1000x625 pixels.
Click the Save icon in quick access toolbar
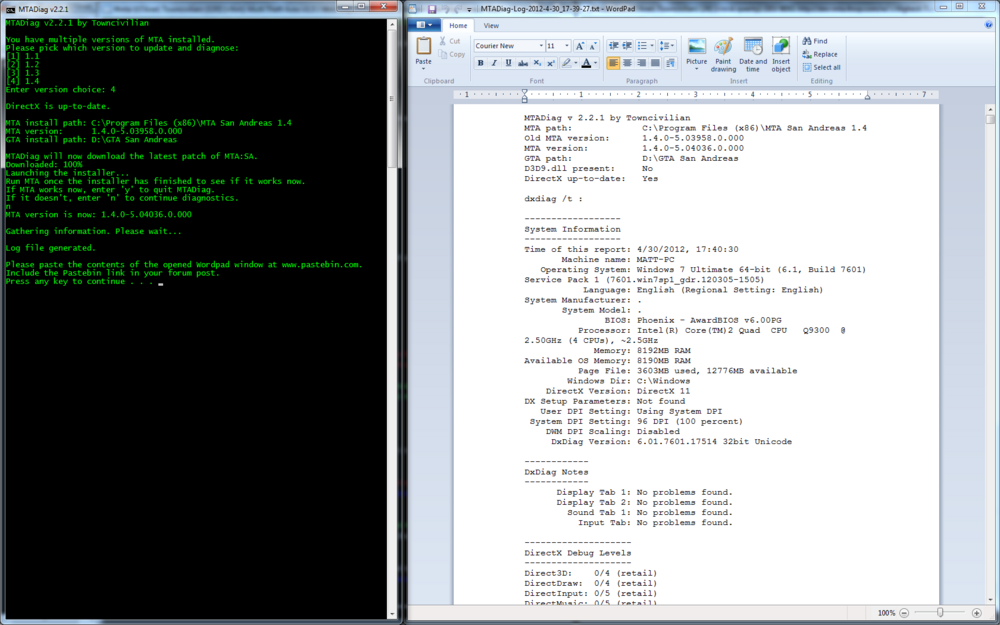[431, 8]
